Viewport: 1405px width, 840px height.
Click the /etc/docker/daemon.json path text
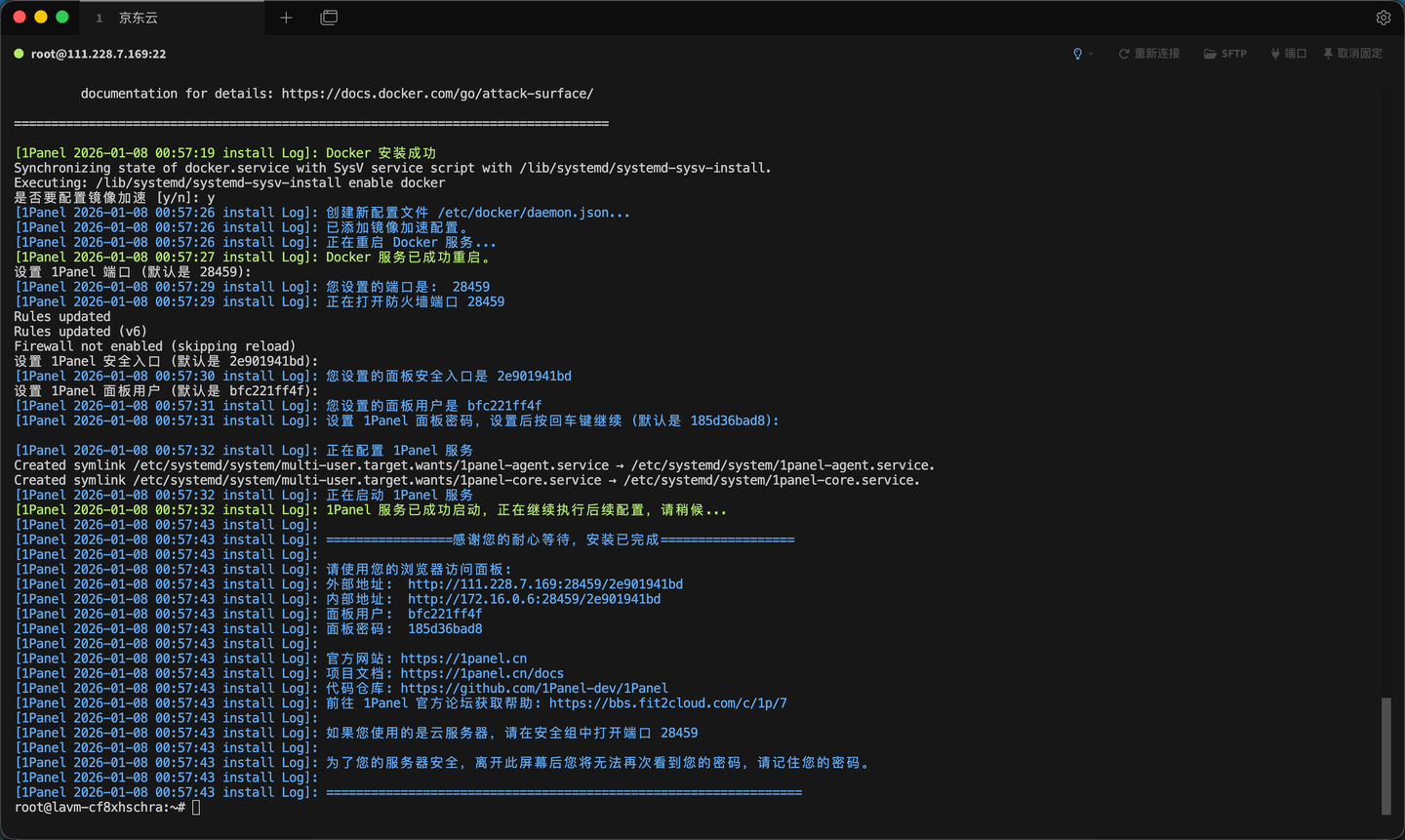point(534,213)
